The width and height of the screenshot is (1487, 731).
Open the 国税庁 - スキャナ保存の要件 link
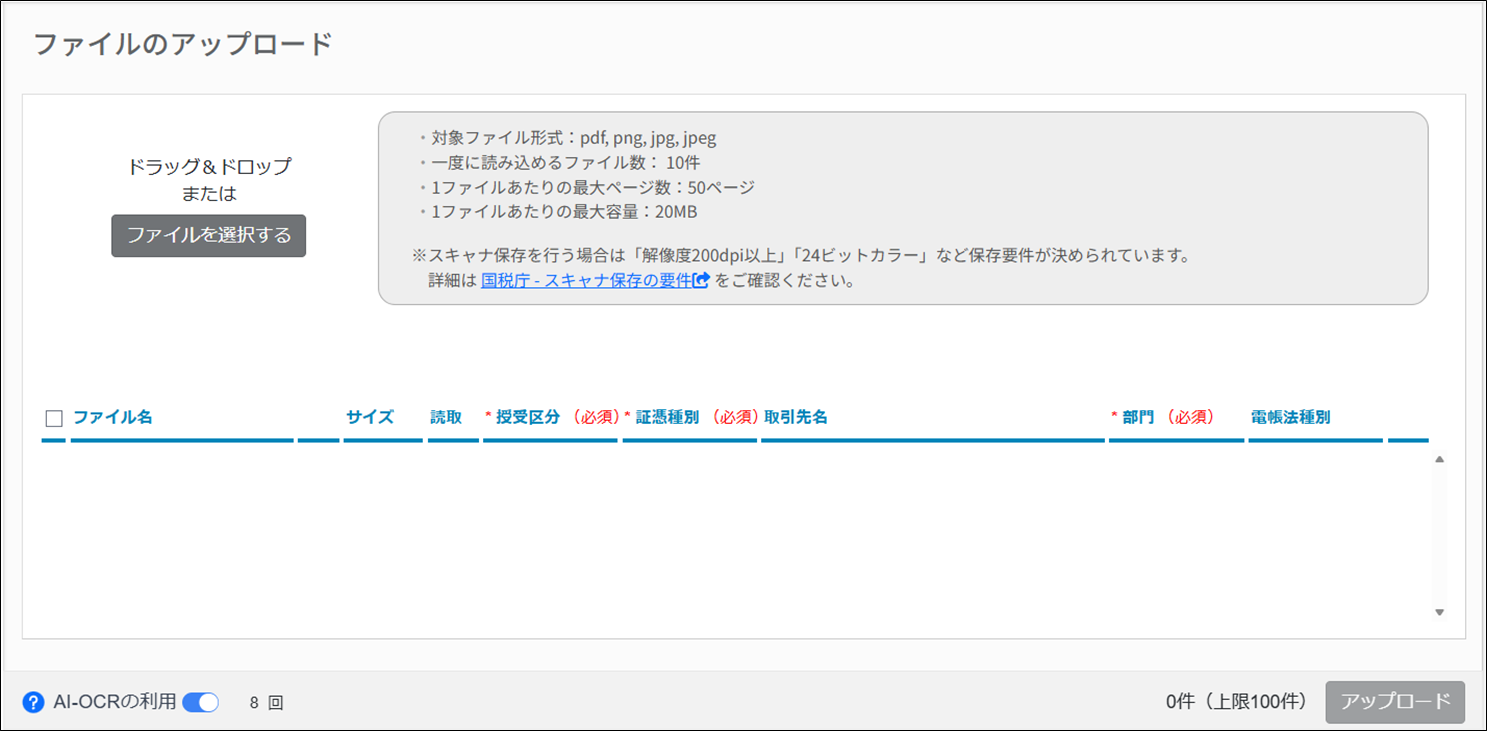tap(586, 281)
